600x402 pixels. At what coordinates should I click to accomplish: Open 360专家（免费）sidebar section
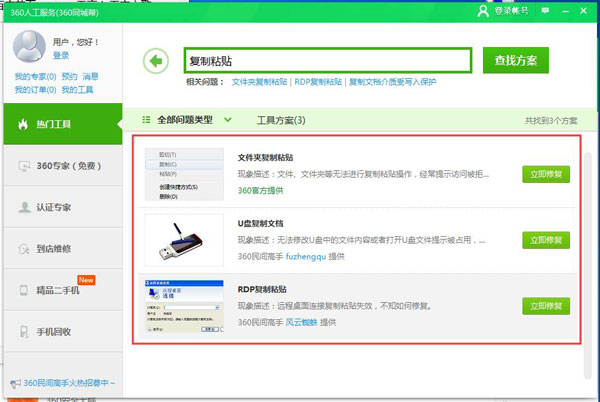(x=63, y=166)
